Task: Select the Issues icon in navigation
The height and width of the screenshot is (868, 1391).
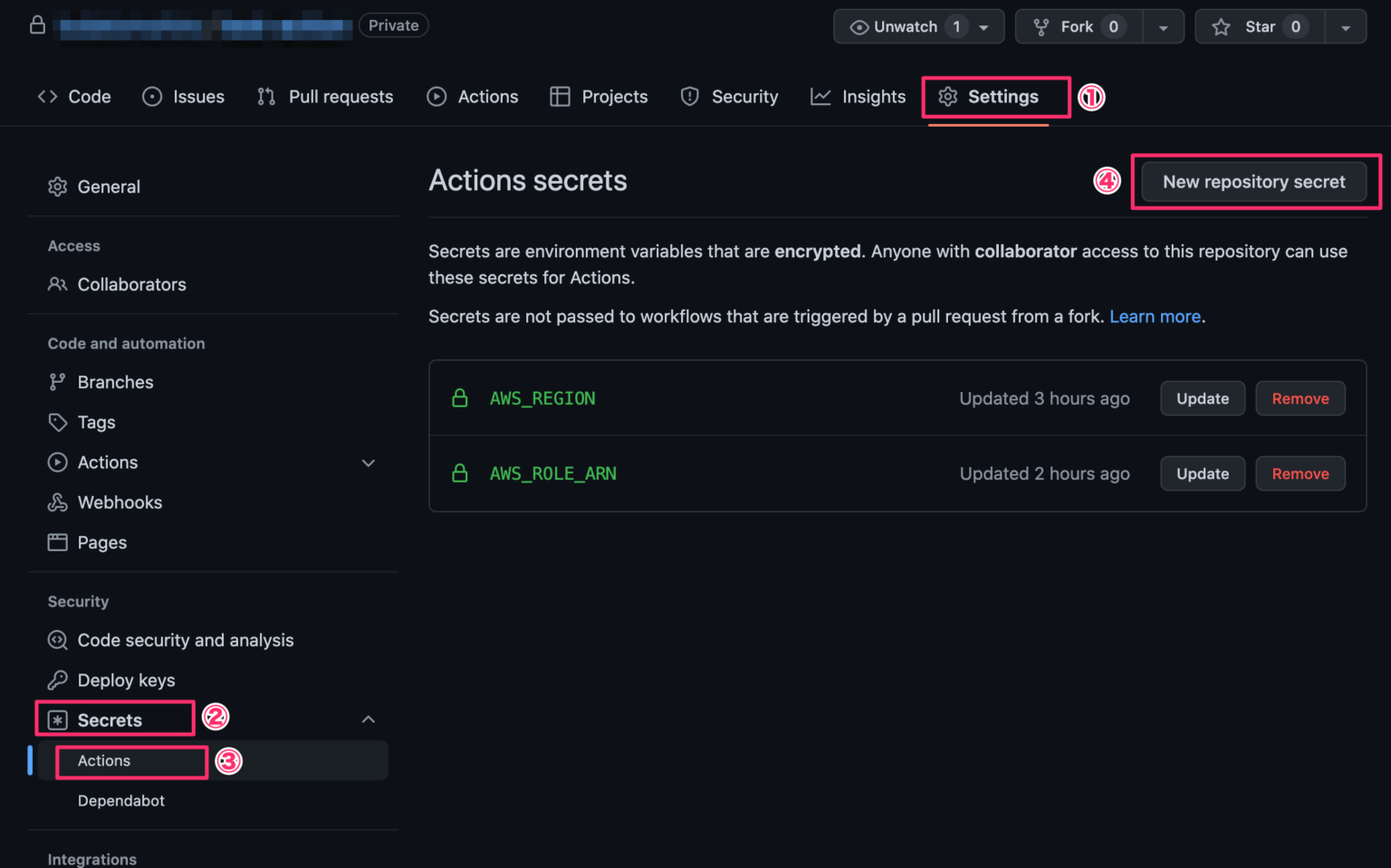Action: [151, 96]
